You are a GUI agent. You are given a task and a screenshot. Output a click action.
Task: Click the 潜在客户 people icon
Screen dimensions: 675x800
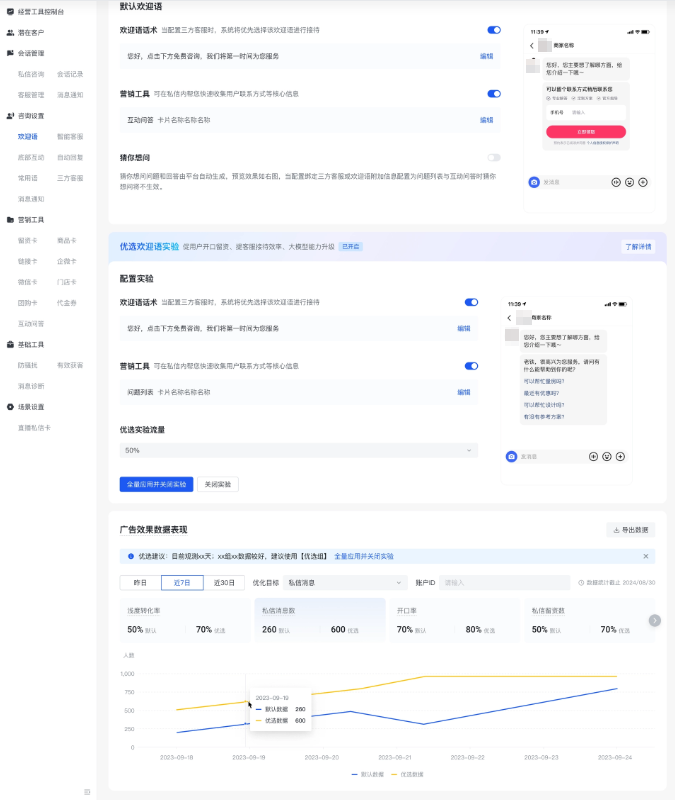pos(10,32)
